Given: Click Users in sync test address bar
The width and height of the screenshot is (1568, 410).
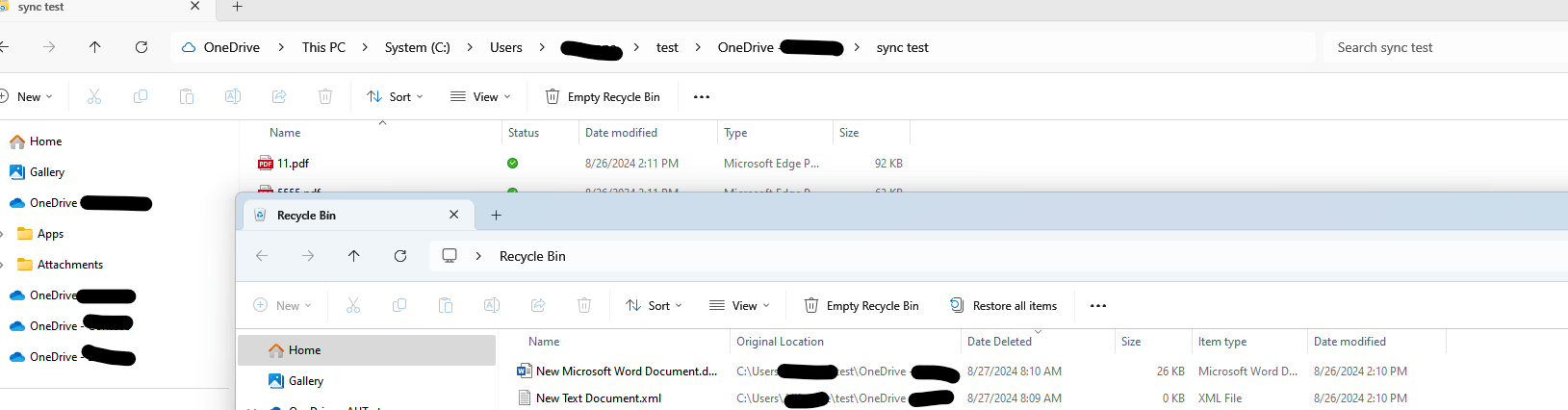Looking at the screenshot, I should coord(506,47).
